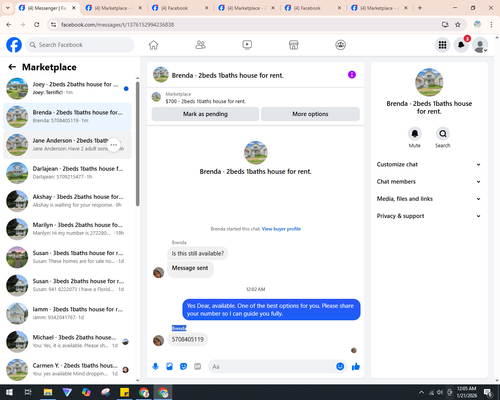Screen dimensions: 500x400
Task: Choose a GIF icon in the composer
Action: click(x=198, y=367)
